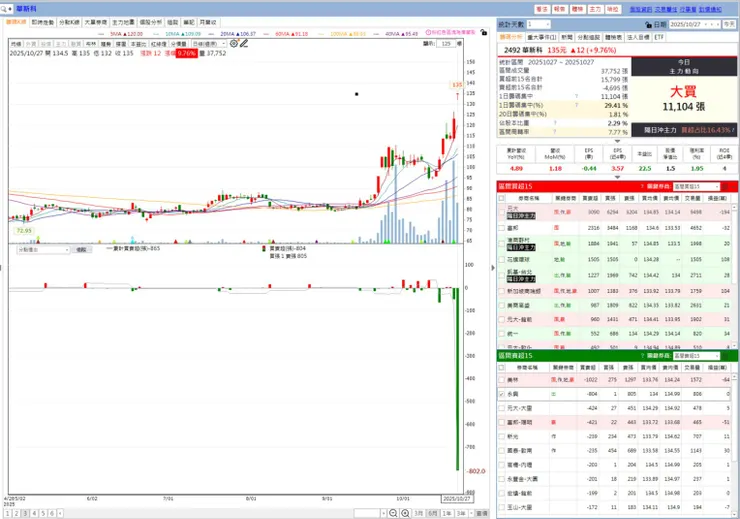The height and width of the screenshot is (519, 740).
Task: Zoom in the chart with plus magnifier
Action: tap(405, 513)
